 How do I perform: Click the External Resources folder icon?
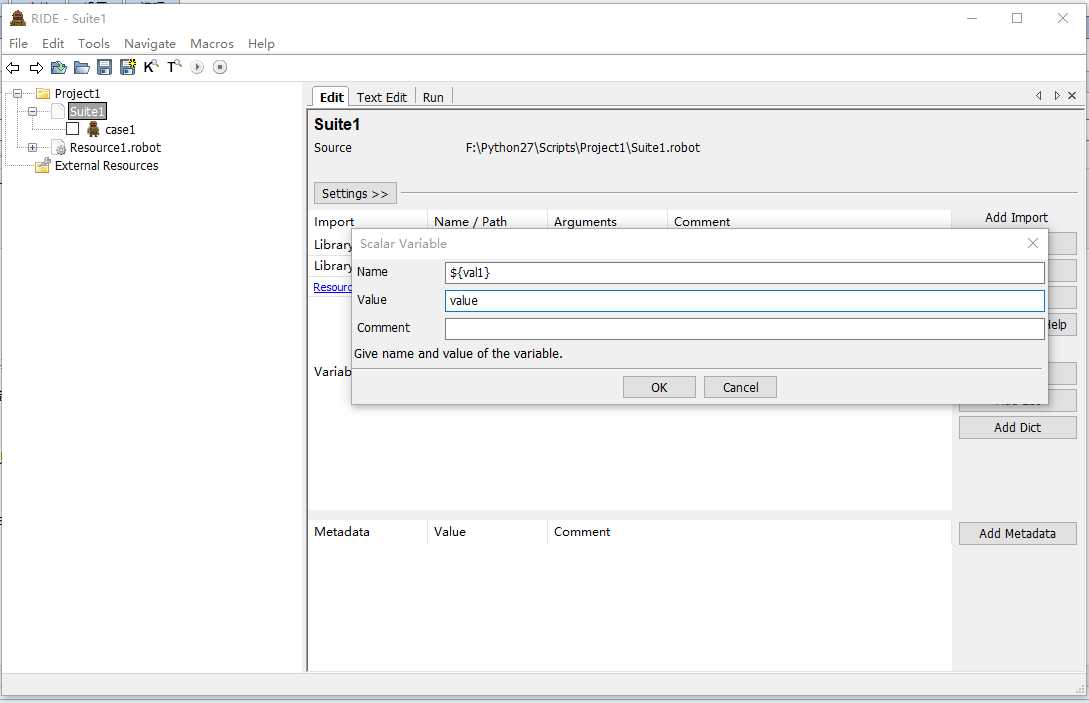[42, 165]
